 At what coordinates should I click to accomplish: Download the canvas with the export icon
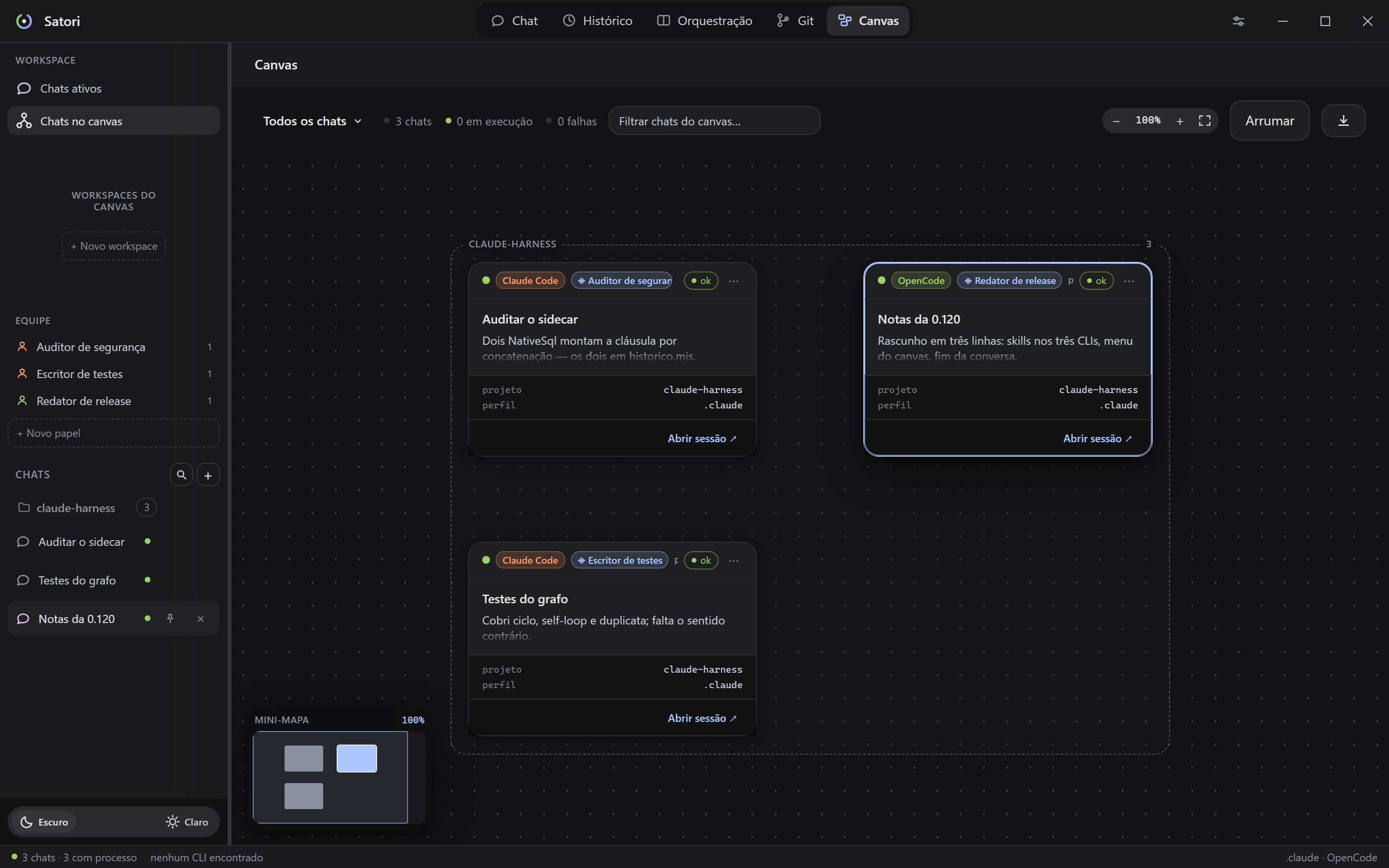click(1343, 121)
